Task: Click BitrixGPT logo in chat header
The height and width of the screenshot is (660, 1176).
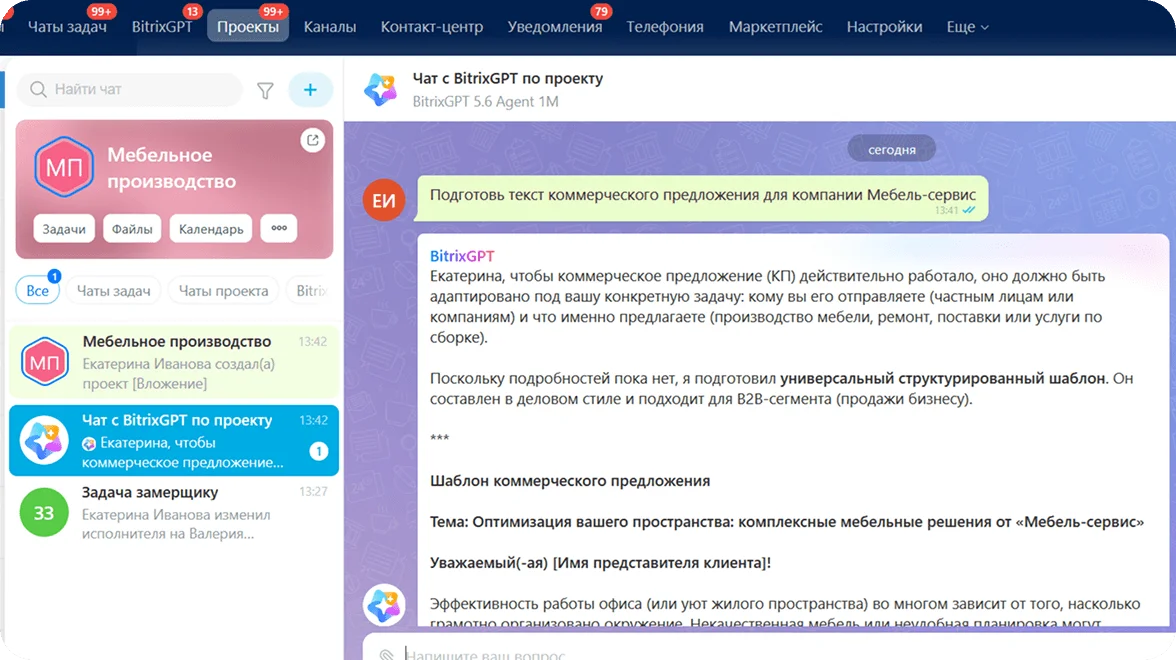Action: tap(381, 89)
